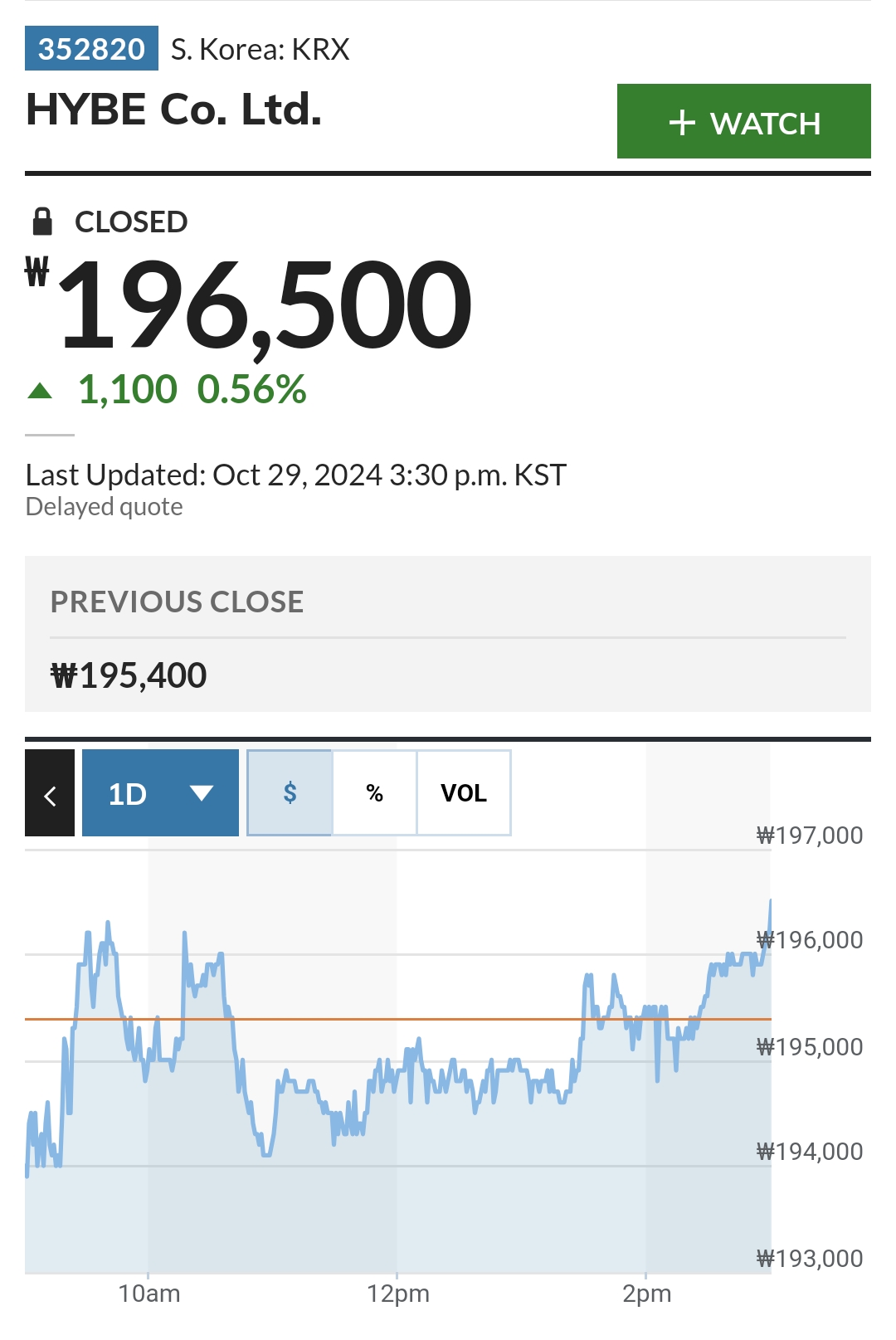Expand range options via the white triangle arrow
896x1340 pixels.
(202, 793)
